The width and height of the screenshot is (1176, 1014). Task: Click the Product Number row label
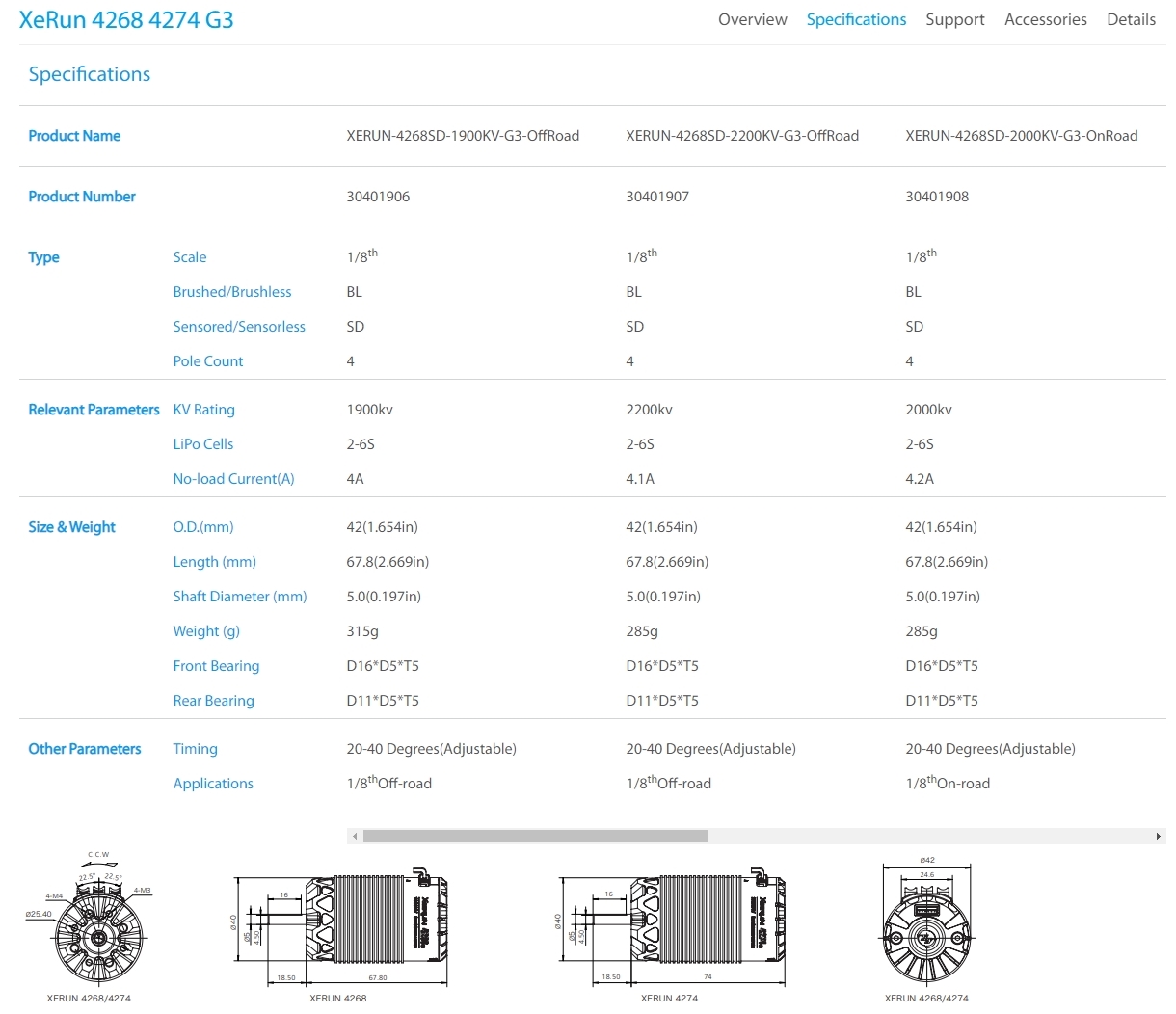(x=82, y=197)
